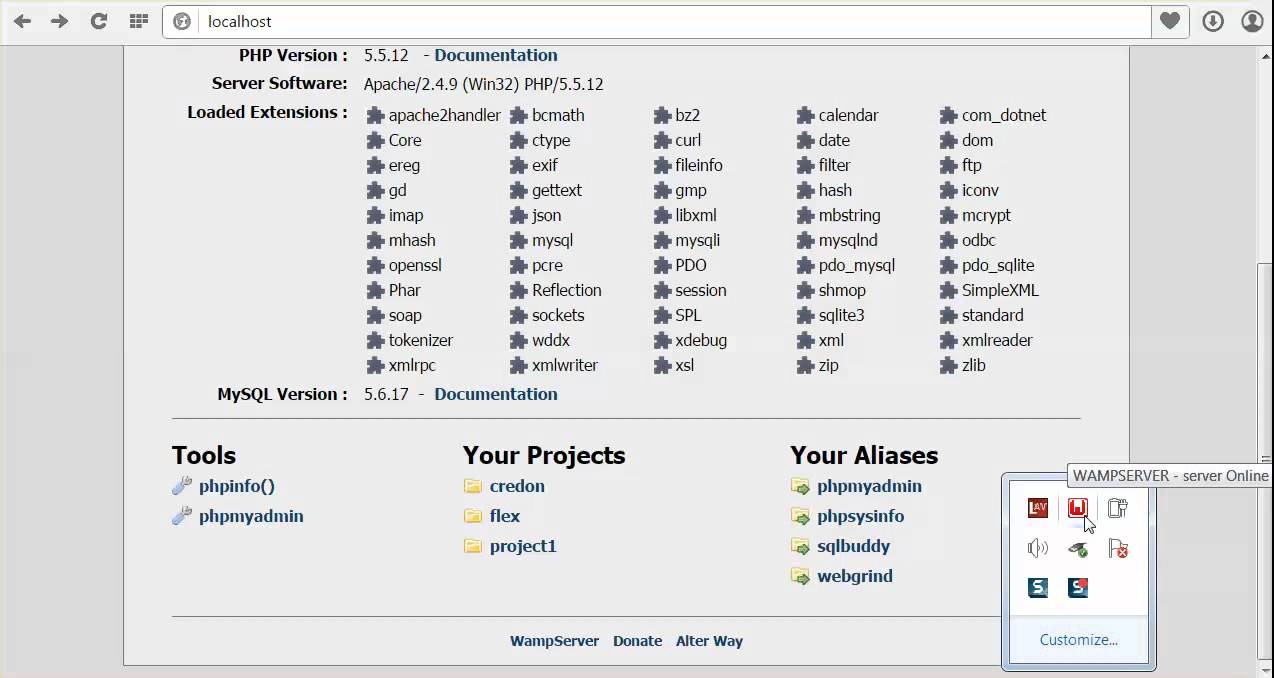Click the LAV tray icon
1274x678 pixels.
1038,508
